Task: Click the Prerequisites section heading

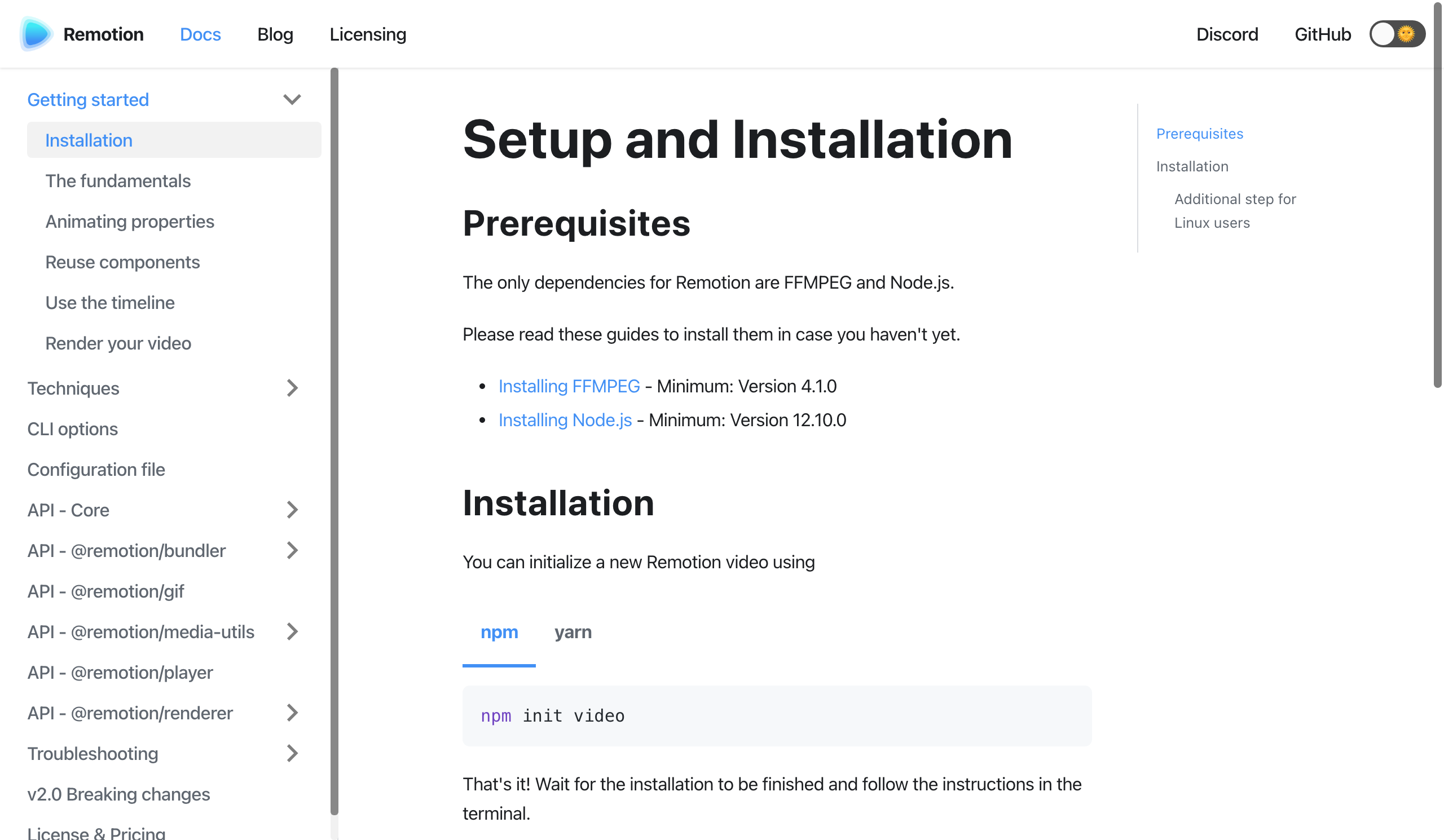Action: click(x=576, y=223)
